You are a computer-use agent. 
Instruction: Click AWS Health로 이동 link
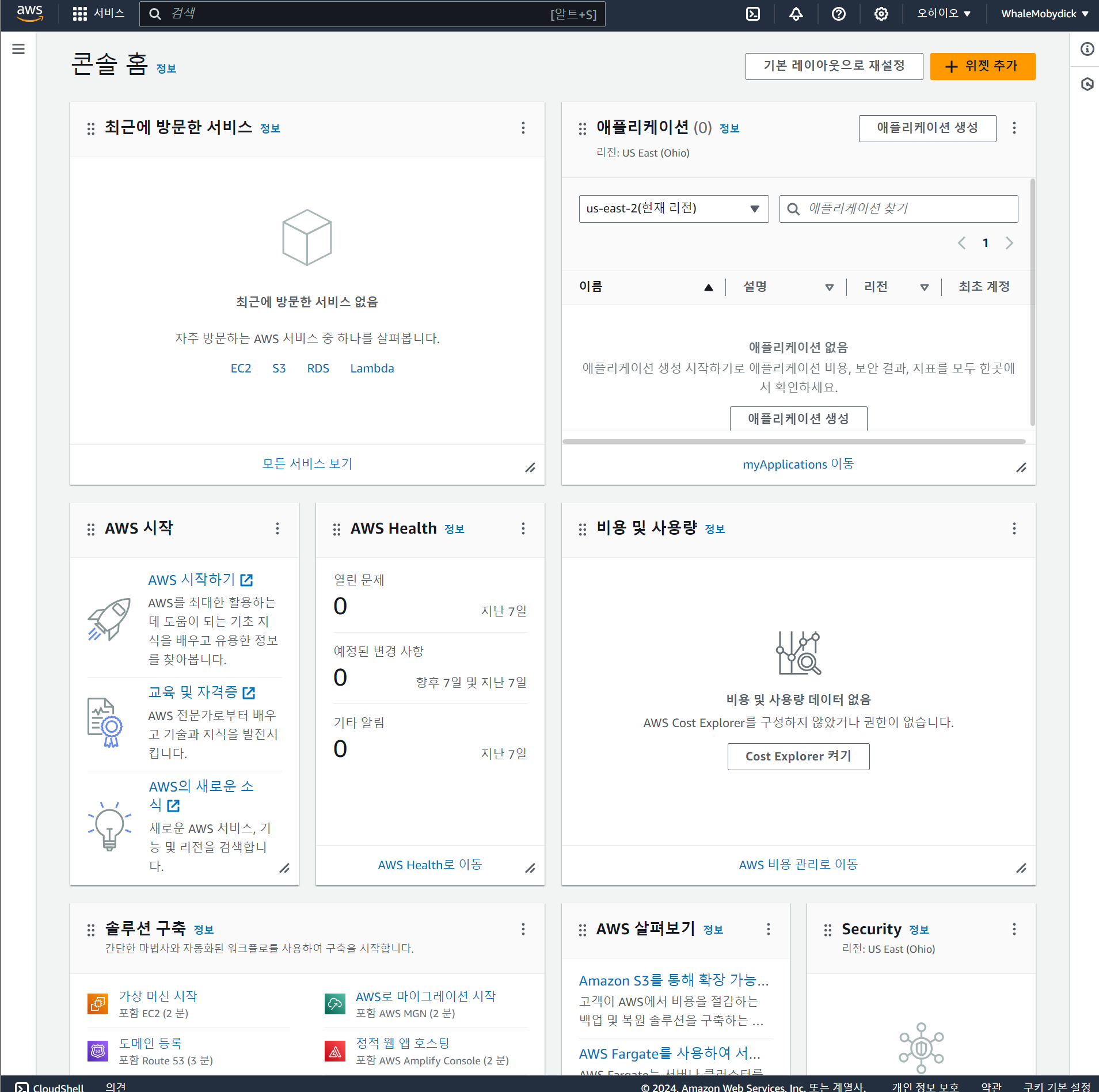430,865
